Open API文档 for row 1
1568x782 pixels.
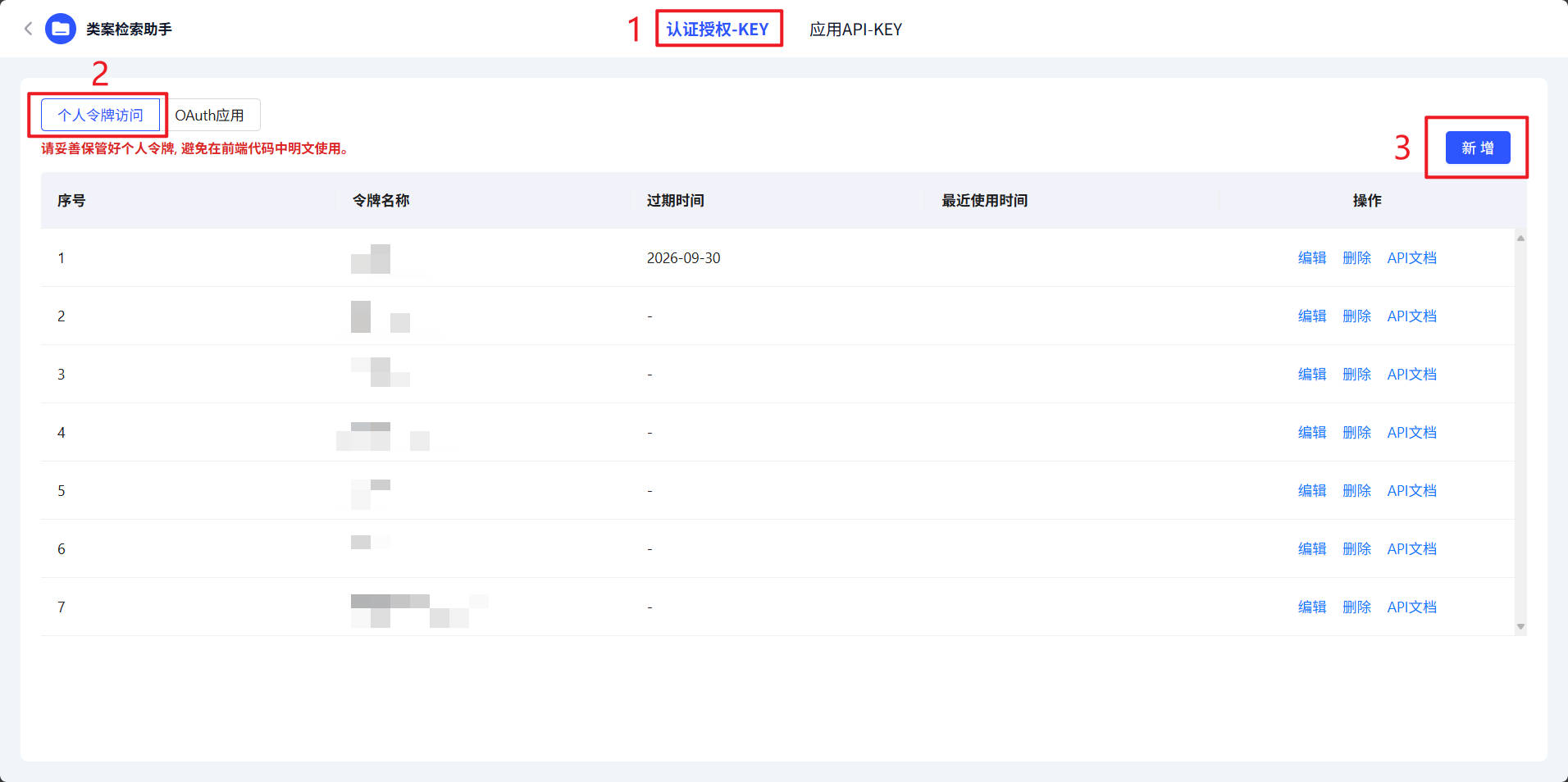tap(1412, 257)
